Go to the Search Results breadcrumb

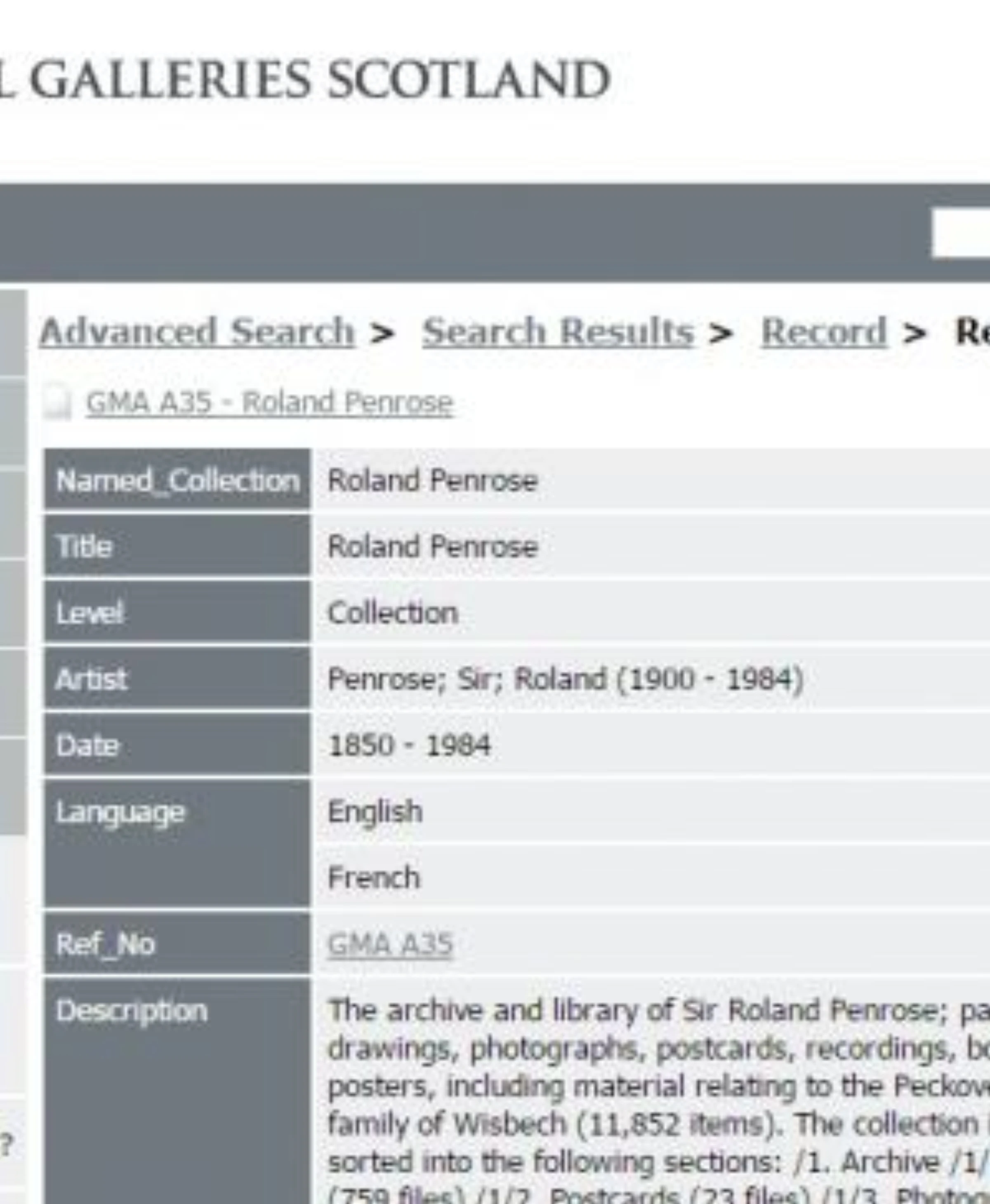coord(558,332)
